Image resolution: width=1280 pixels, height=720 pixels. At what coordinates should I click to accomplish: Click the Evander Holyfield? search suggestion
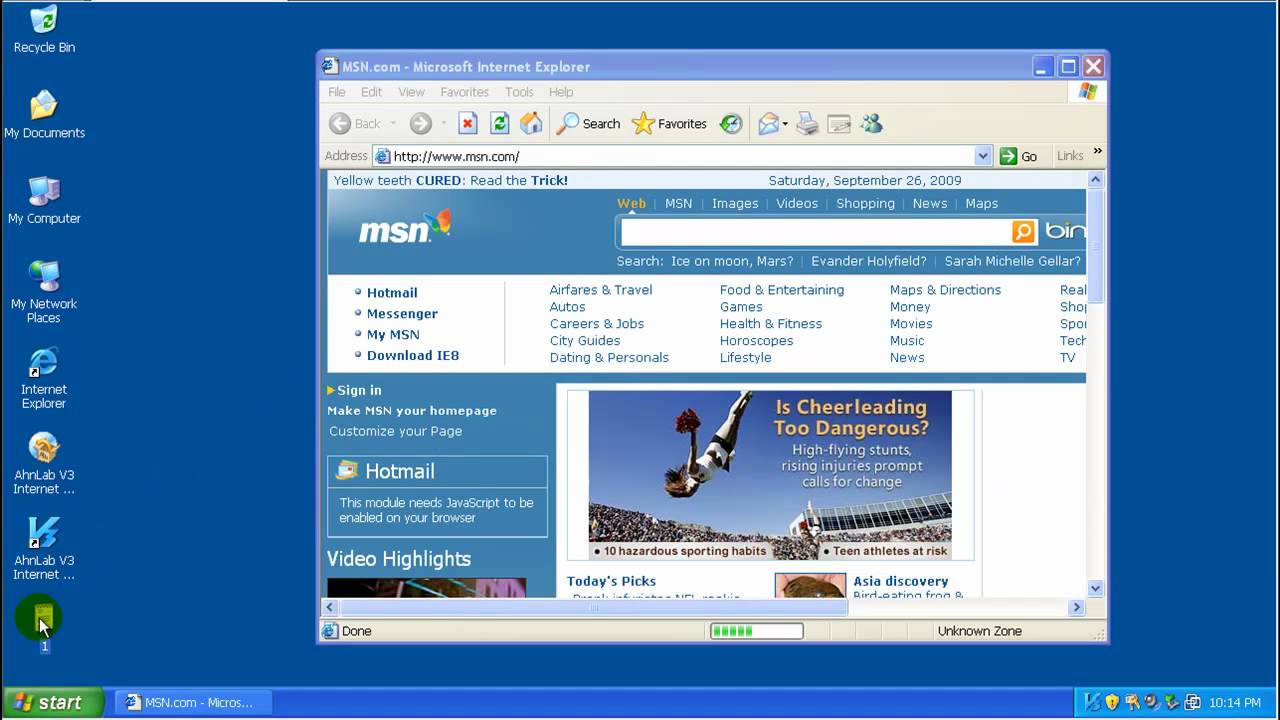[869, 261]
